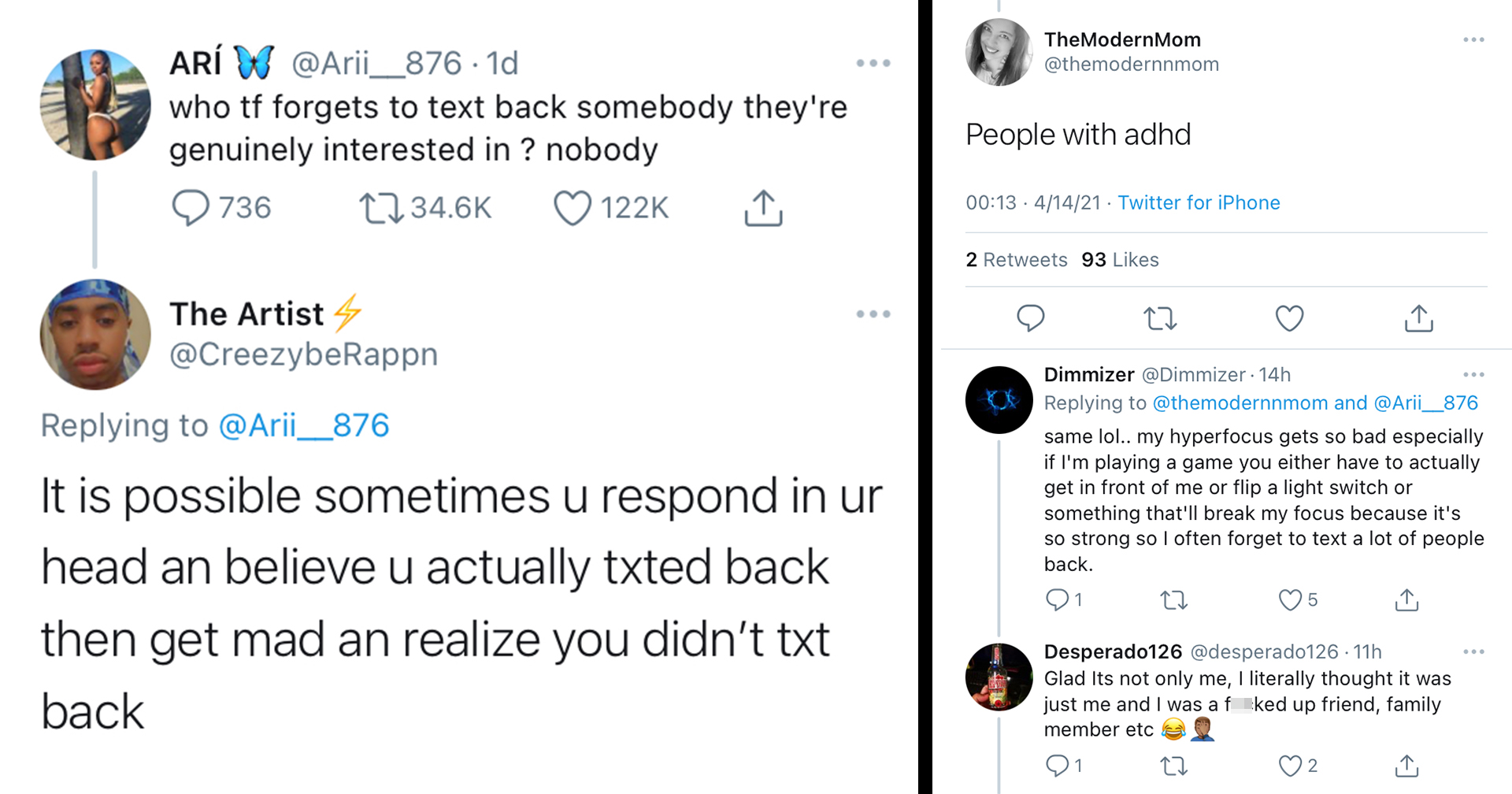Screen dimensions: 1512x794
Task: Retweet Dimmizer's hyperfocus reply
Action: pyautogui.click(x=1173, y=600)
